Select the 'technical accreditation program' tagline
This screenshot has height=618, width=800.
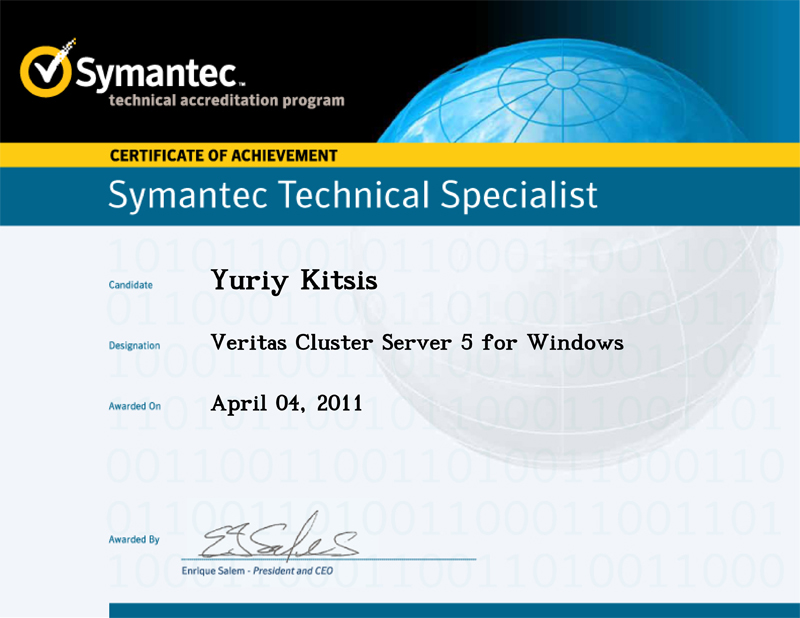pyautogui.click(x=227, y=100)
